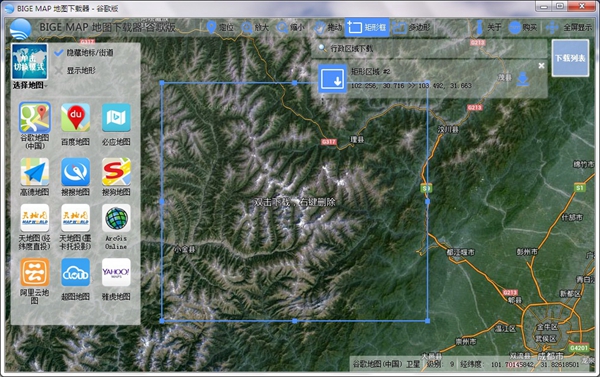Click the bottom-middle handle of selection rectangle

[295, 321]
